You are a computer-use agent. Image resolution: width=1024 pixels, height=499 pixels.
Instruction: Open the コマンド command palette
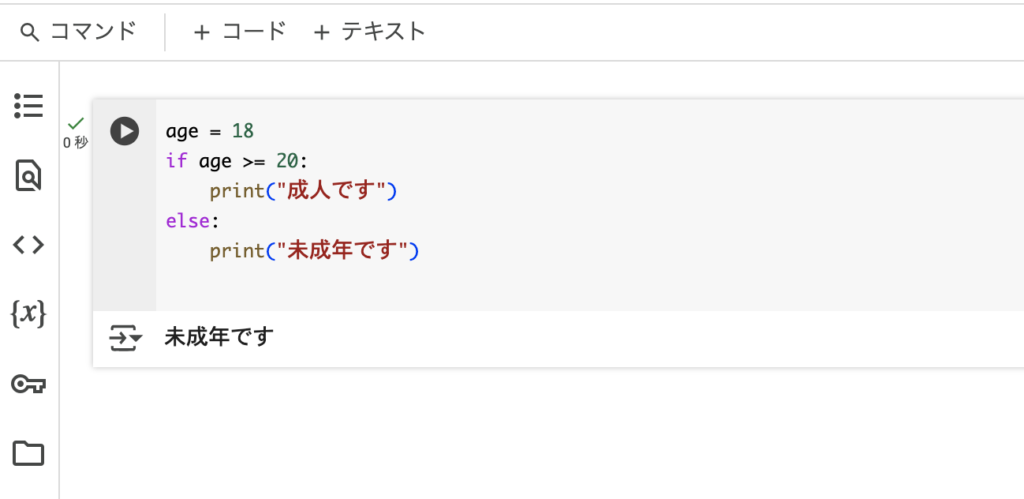pyautogui.click(x=78, y=31)
